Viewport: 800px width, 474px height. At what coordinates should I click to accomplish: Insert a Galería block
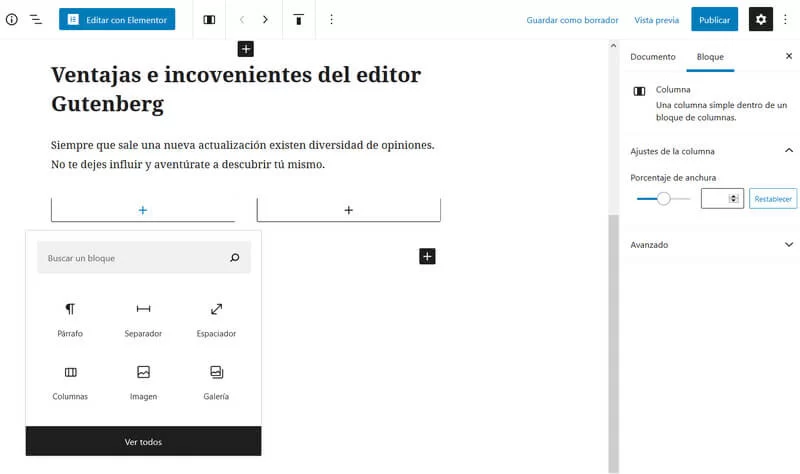pyautogui.click(x=216, y=383)
